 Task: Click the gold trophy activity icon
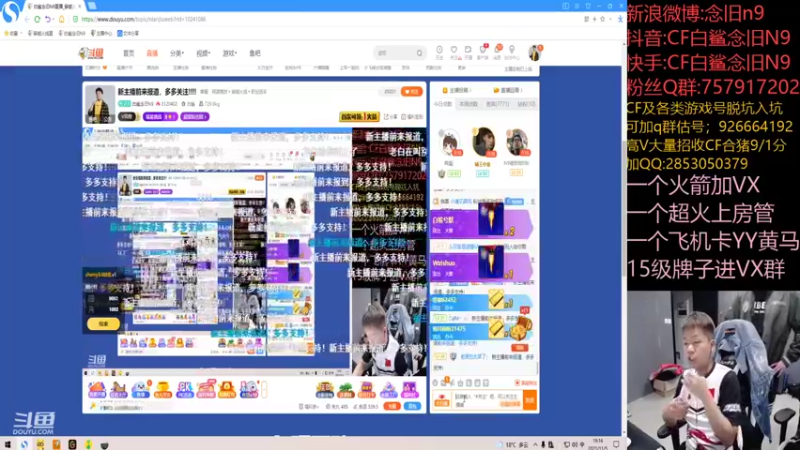[x=163, y=390]
